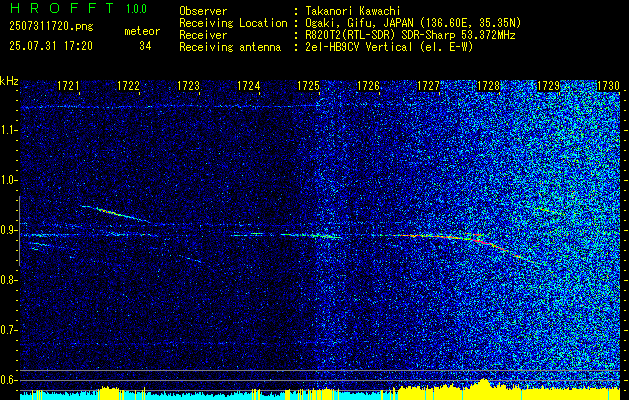This screenshot has width=629, height=400.
Task: Click the meteor count value 34
Action: point(145,46)
